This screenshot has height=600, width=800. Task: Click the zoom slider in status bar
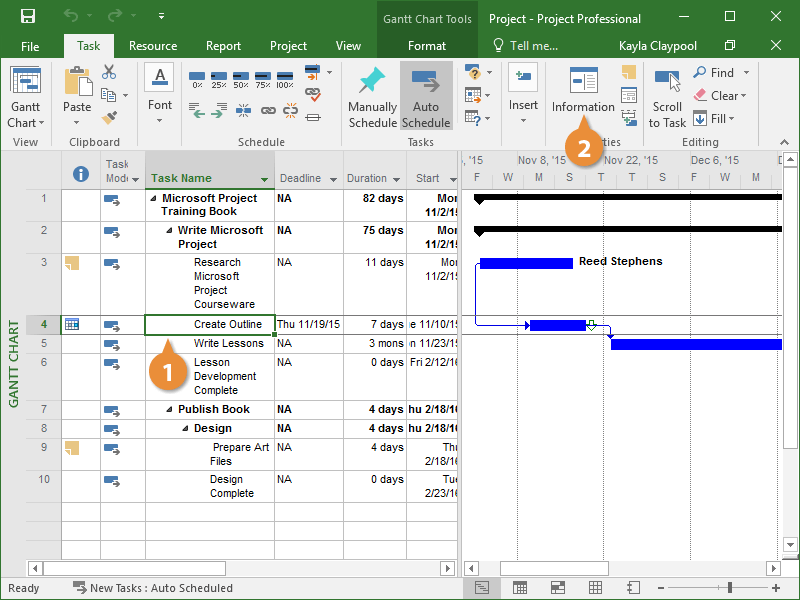coord(730,588)
